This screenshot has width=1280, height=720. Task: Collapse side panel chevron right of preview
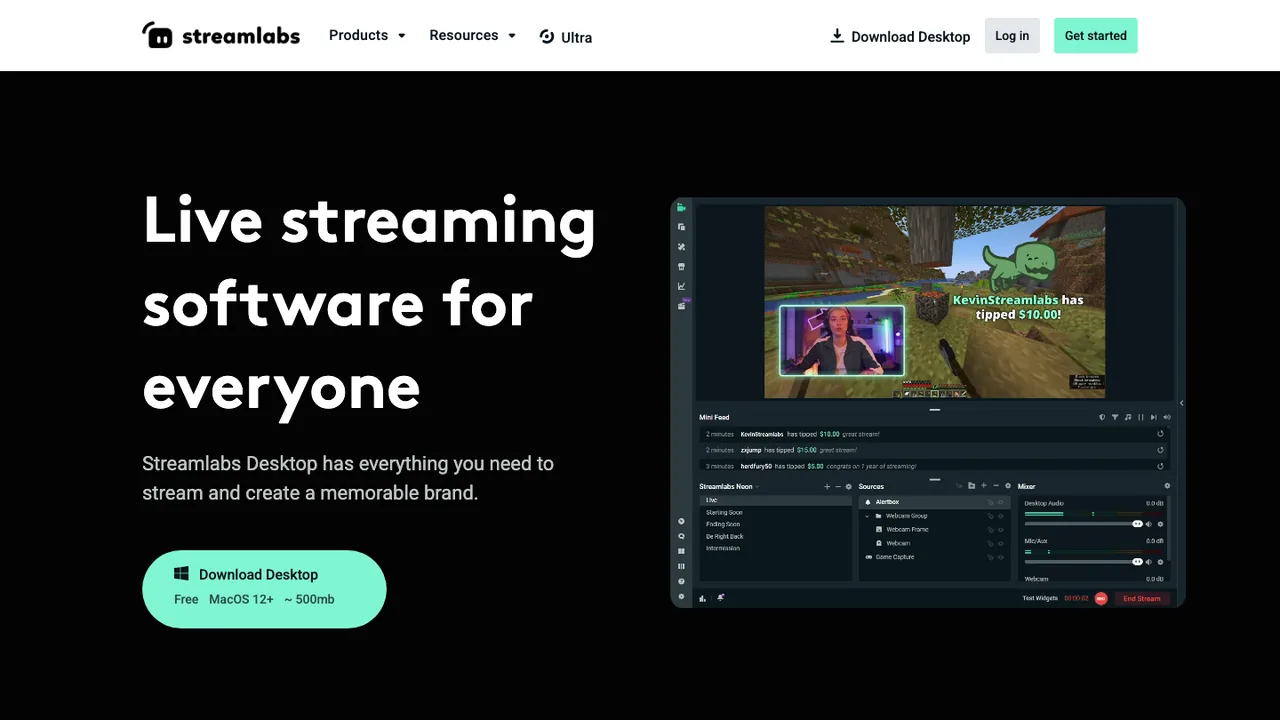coord(1181,403)
